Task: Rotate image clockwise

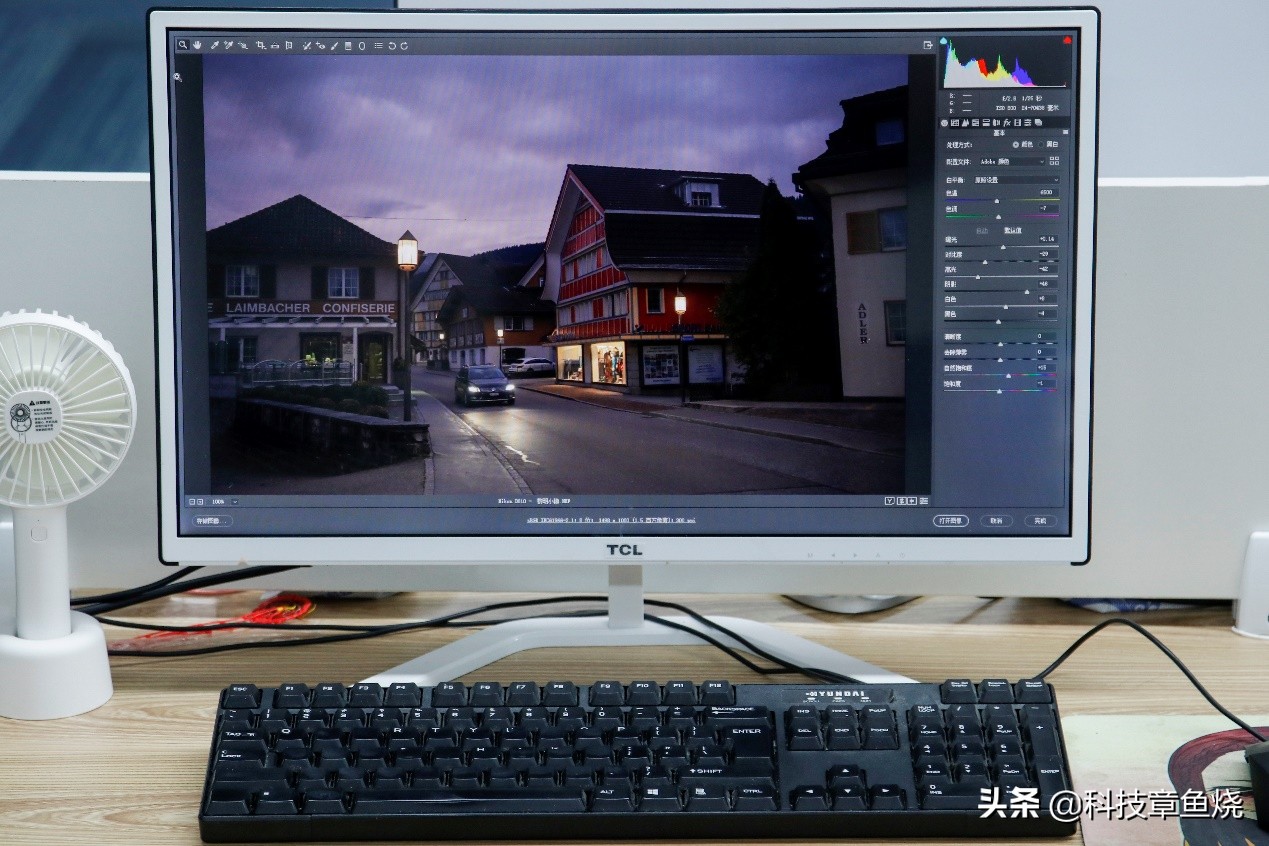Action: (405, 45)
